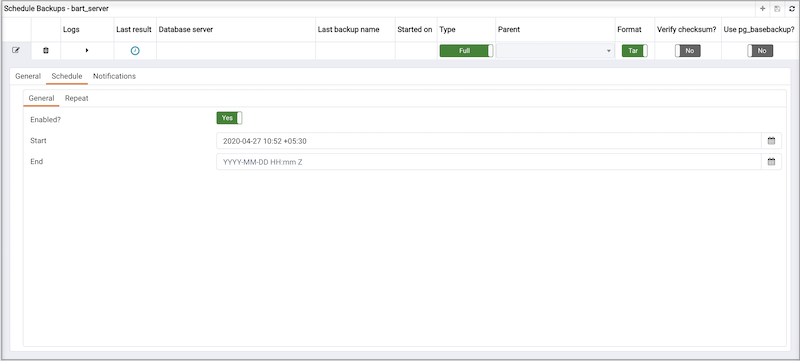The height and width of the screenshot is (361, 800).
Task: Open the Notifications tab
Action: 114,76
